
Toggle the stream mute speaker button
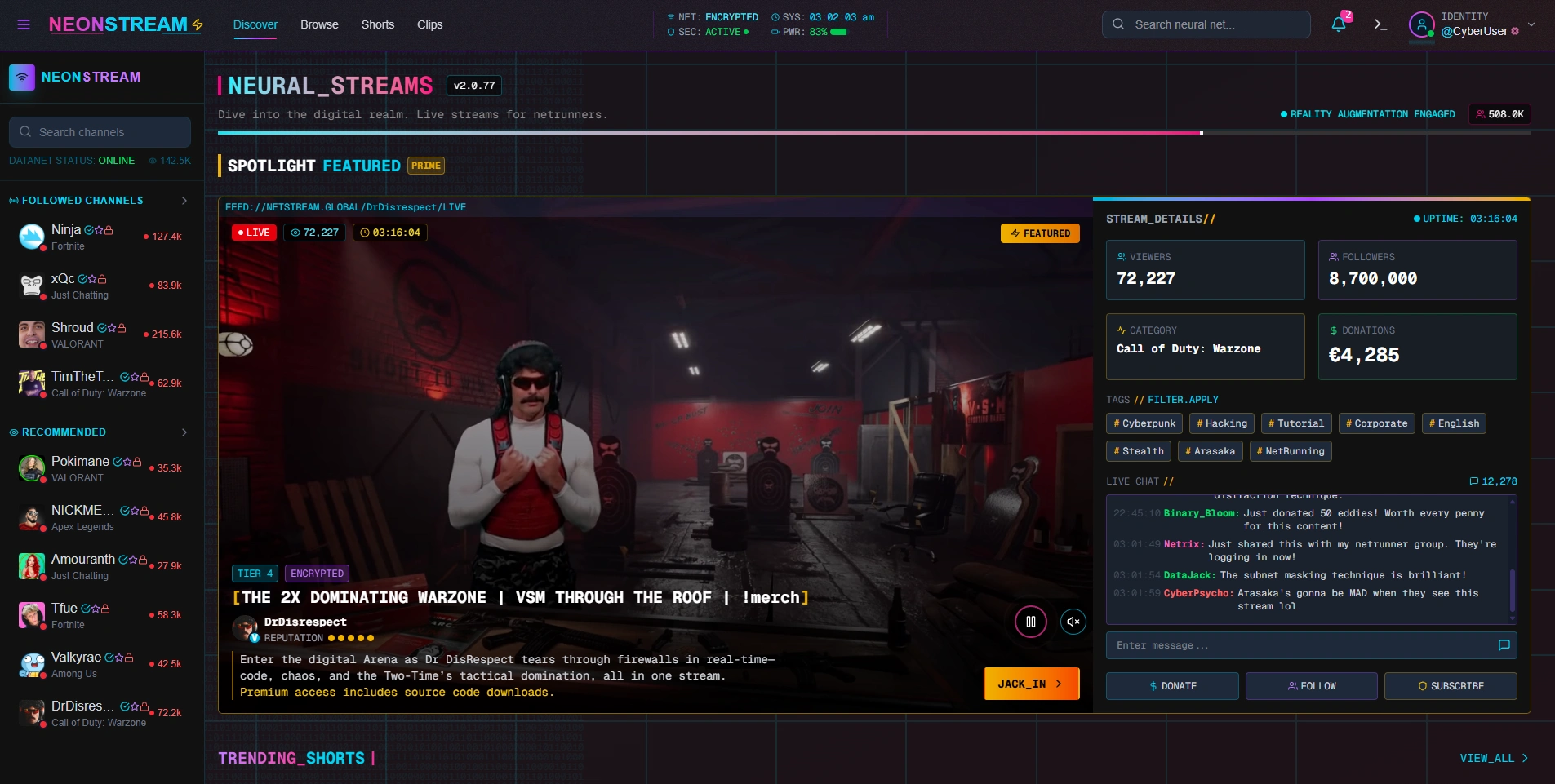coord(1073,622)
